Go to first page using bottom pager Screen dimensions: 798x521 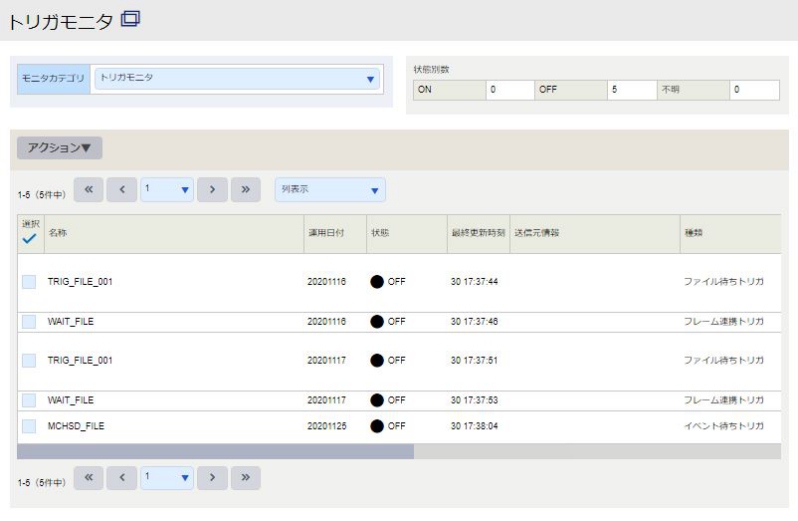tap(89, 478)
